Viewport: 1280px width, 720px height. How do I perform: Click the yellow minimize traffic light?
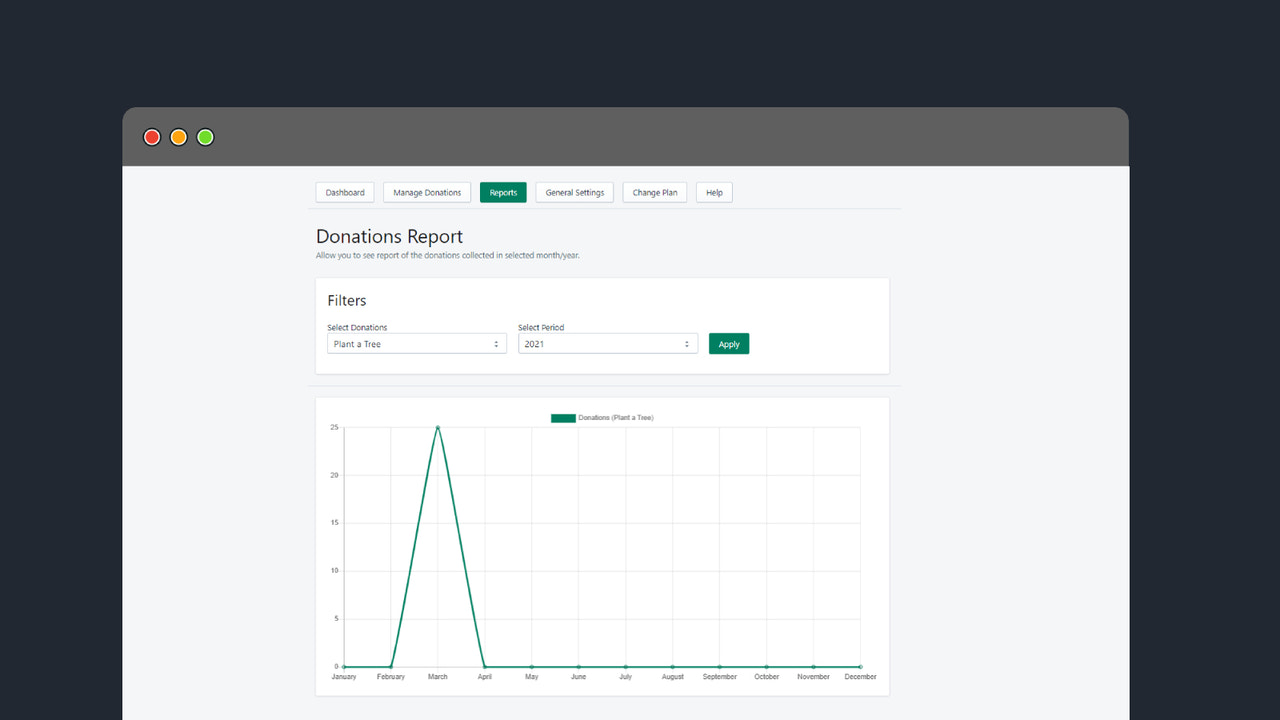click(178, 137)
